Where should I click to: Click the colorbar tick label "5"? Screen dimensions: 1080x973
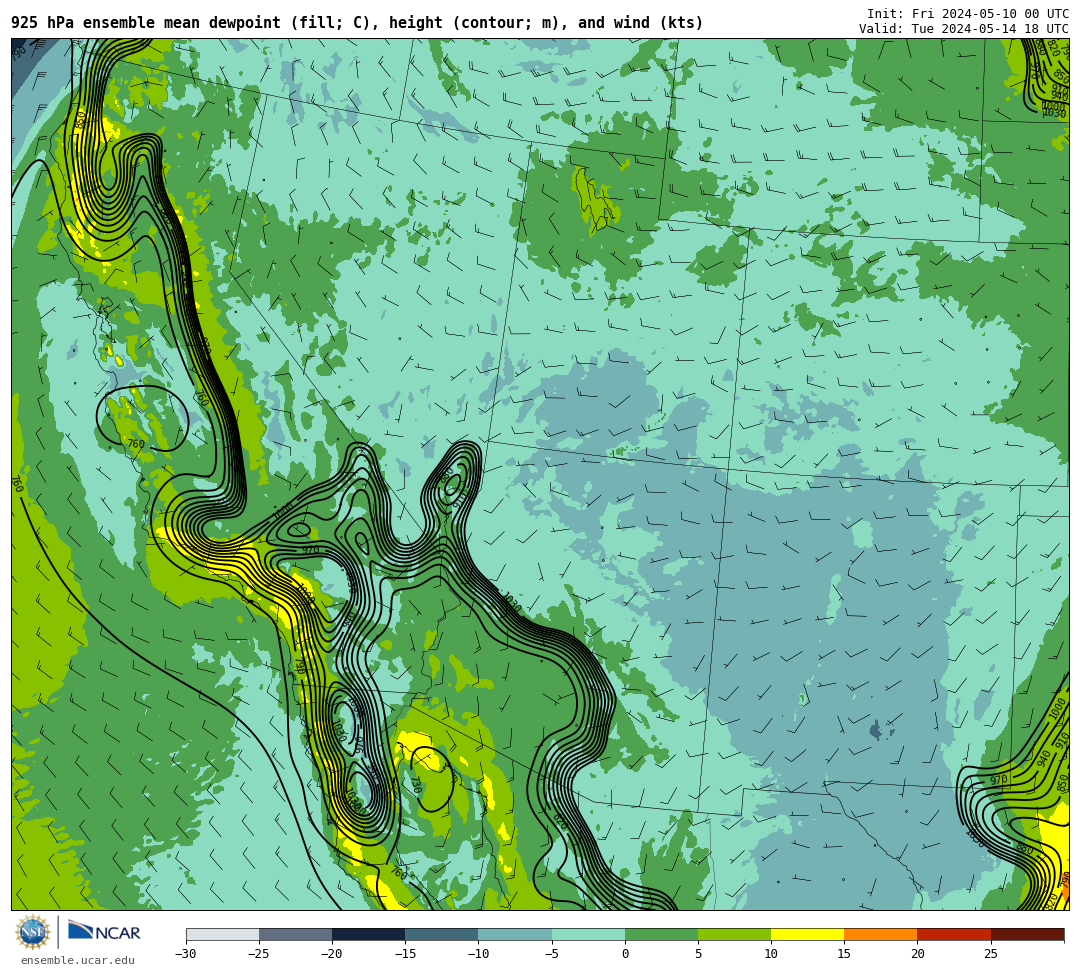pyautogui.click(x=698, y=954)
